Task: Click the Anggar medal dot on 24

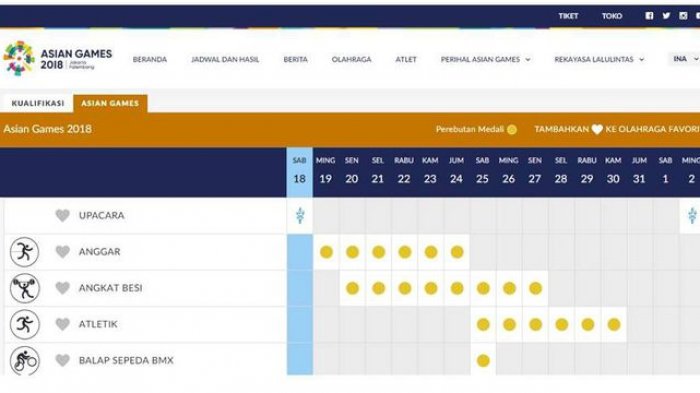Action: [x=457, y=252]
